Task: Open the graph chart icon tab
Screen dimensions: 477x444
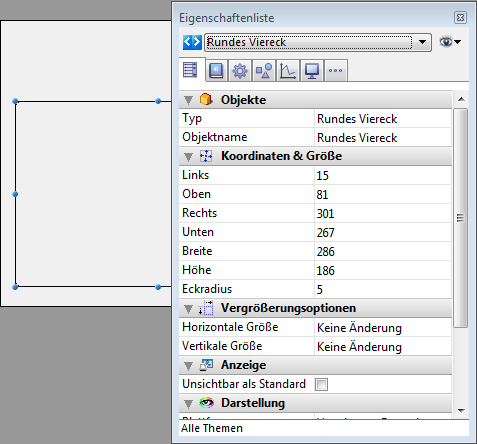Action: click(288, 71)
